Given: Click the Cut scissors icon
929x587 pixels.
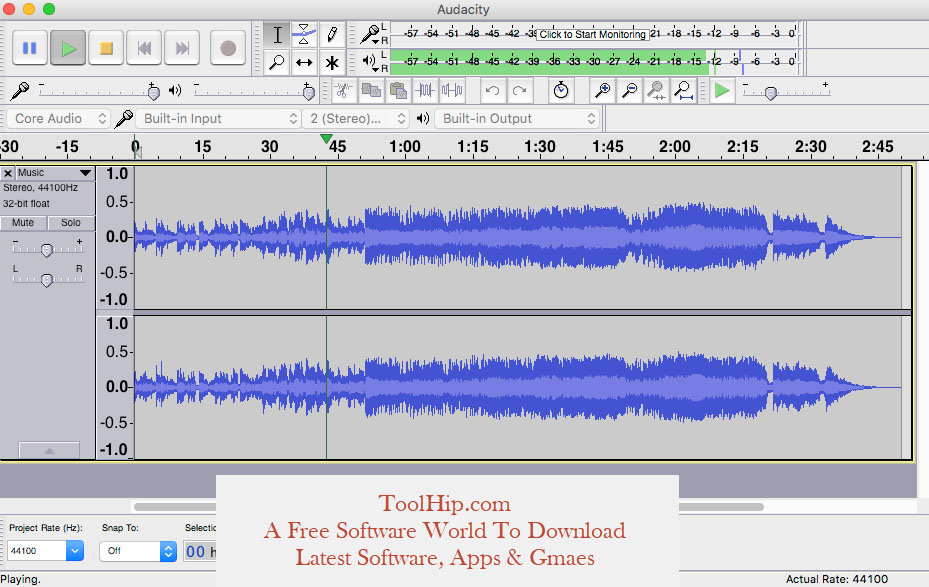Looking at the screenshot, I should coord(343,91).
